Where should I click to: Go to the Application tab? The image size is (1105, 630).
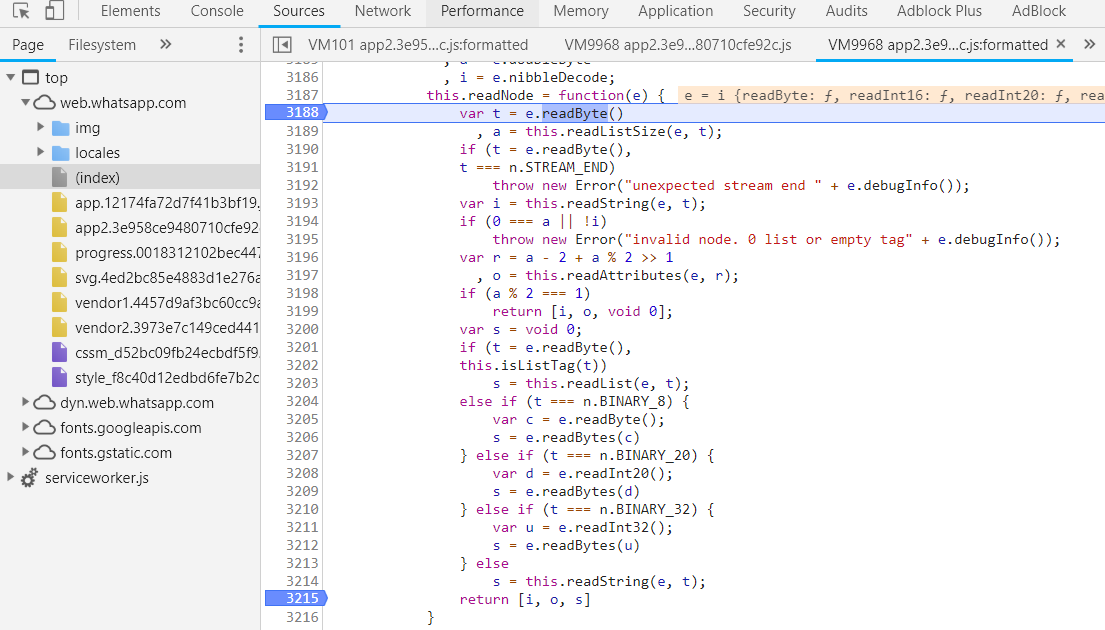[675, 11]
